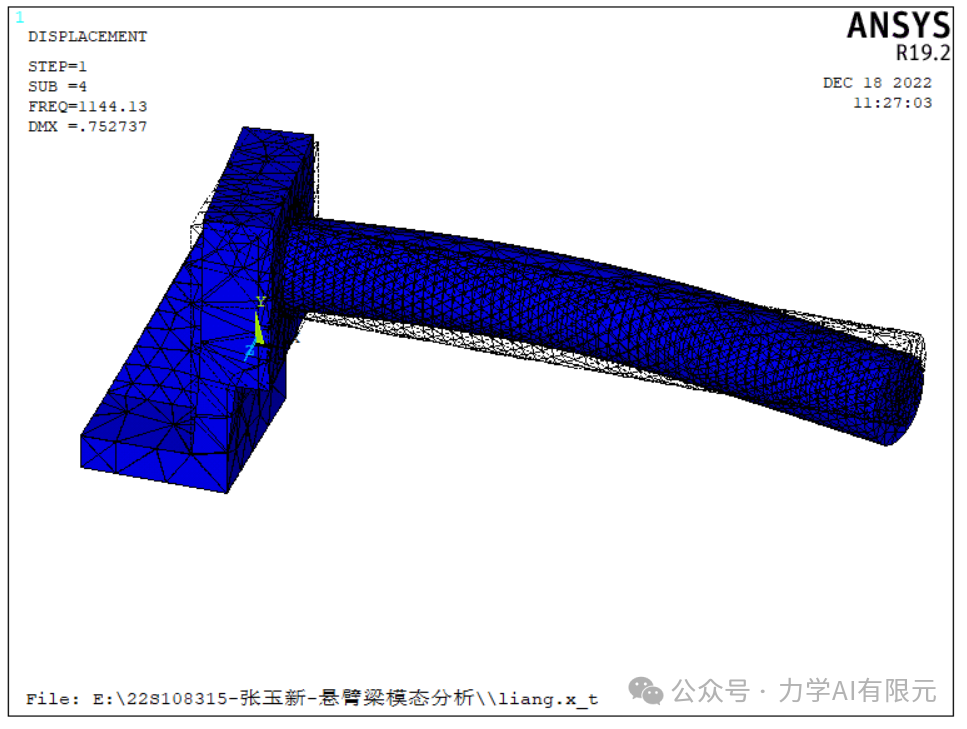Click the DEC 18 2022 date
This screenshot has height=729, width=967.
pos(877,83)
